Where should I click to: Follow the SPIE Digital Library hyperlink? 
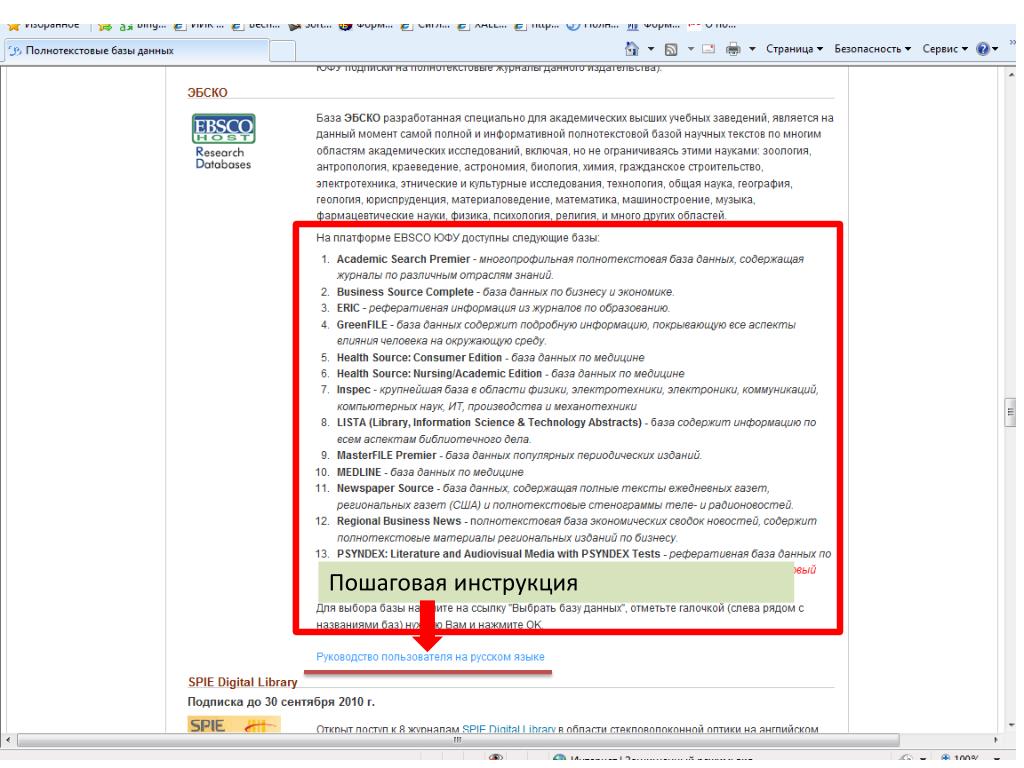(508, 729)
